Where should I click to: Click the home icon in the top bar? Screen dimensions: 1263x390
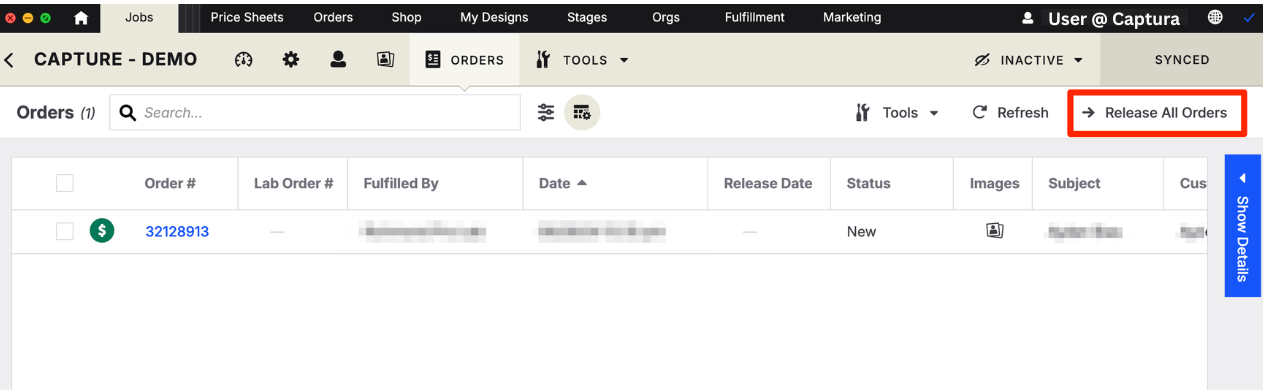82,18
